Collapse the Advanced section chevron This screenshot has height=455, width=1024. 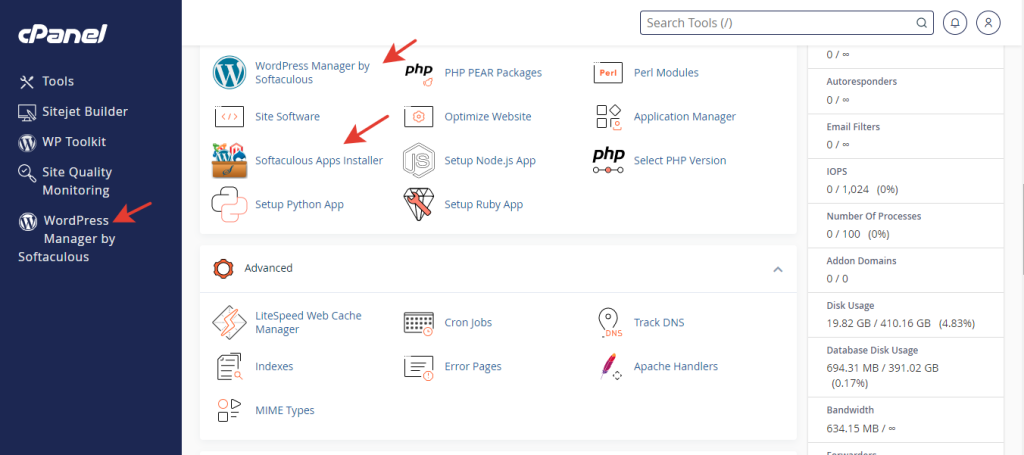(778, 269)
